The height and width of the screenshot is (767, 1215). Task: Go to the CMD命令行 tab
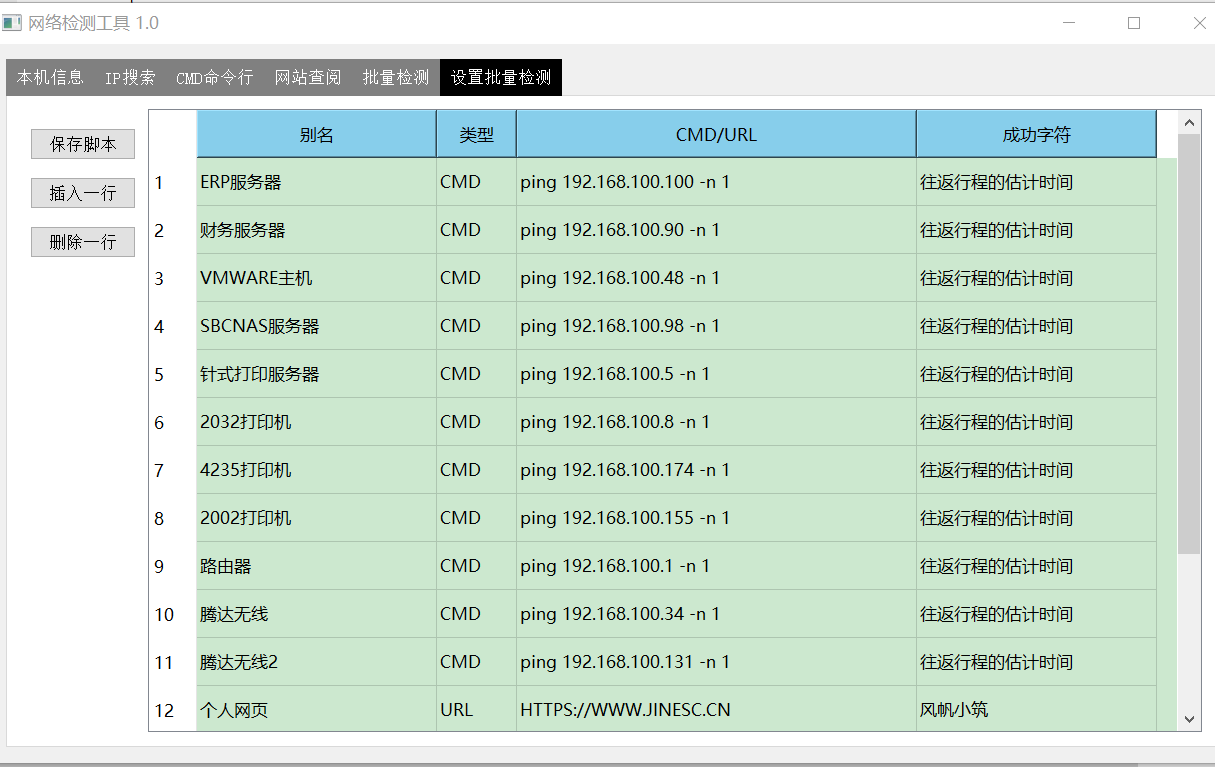214,78
